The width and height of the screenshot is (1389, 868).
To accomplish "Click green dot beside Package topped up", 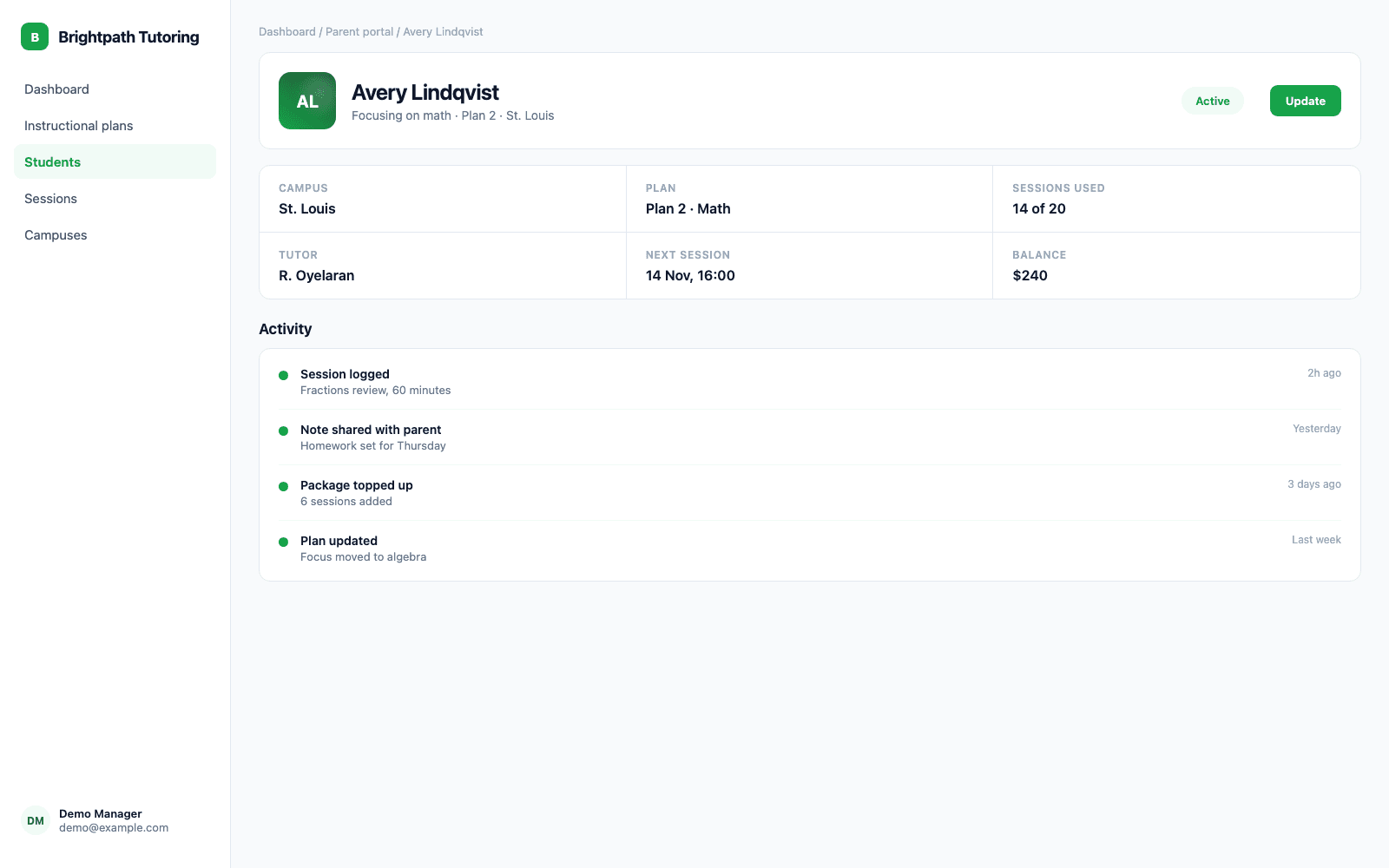I will pyautogui.click(x=283, y=487).
